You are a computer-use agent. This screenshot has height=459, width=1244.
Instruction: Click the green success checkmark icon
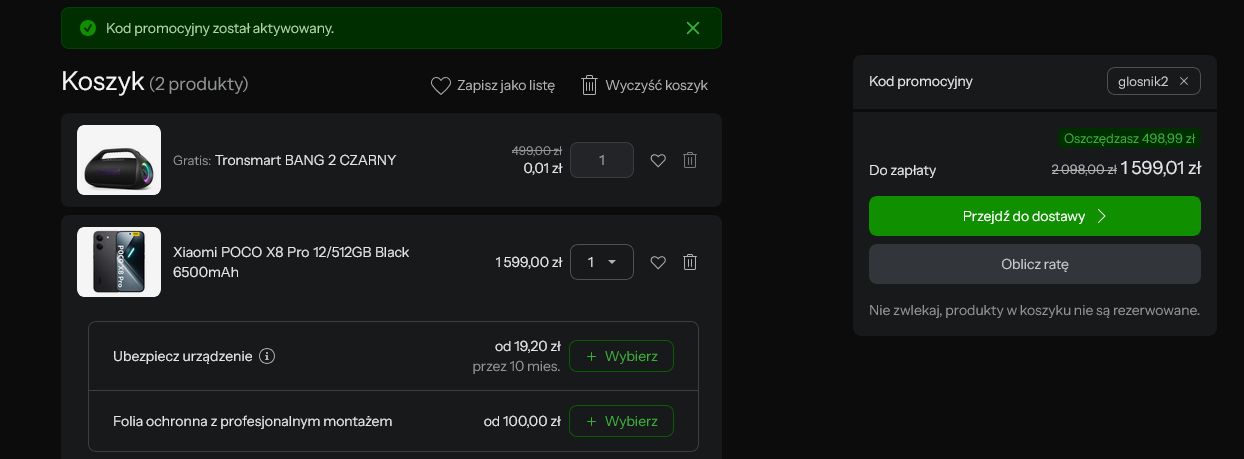(x=88, y=28)
